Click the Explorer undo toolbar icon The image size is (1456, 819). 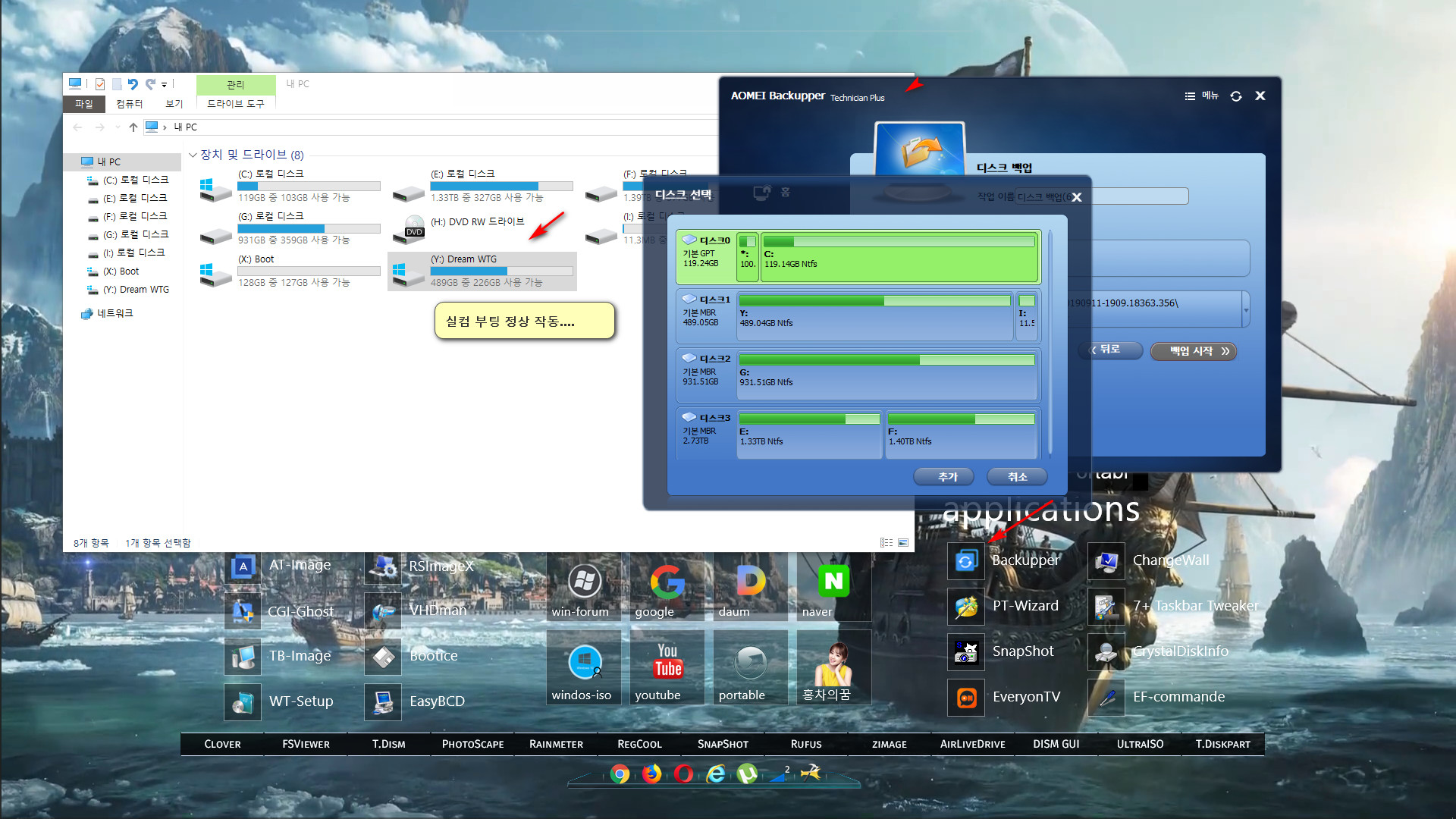coord(133,84)
